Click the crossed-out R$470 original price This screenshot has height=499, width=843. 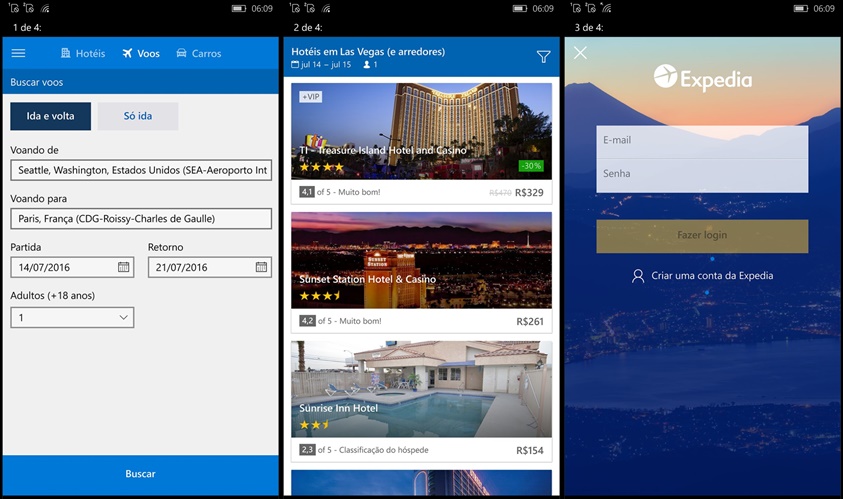pyautogui.click(x=500, y=193)
